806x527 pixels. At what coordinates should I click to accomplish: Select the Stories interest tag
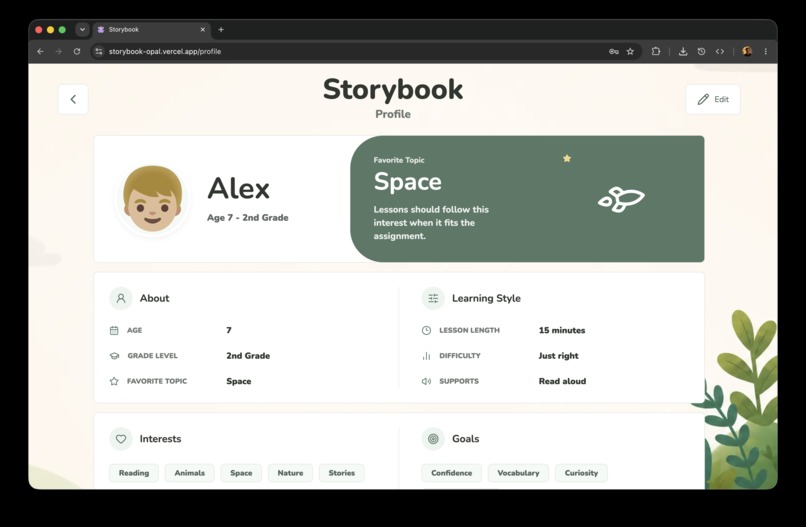coord(342,473)
